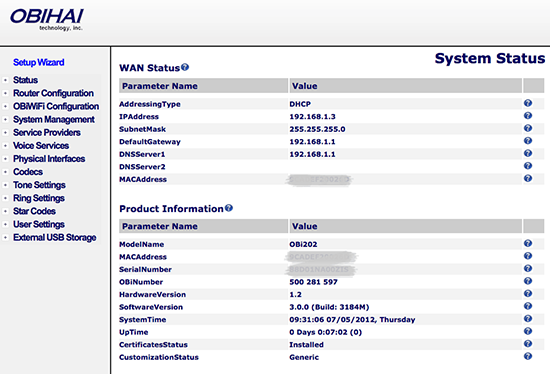Viewport: 550px width, 374px height.
Task: Go to Tone Settings section
Action: [39, 185]
